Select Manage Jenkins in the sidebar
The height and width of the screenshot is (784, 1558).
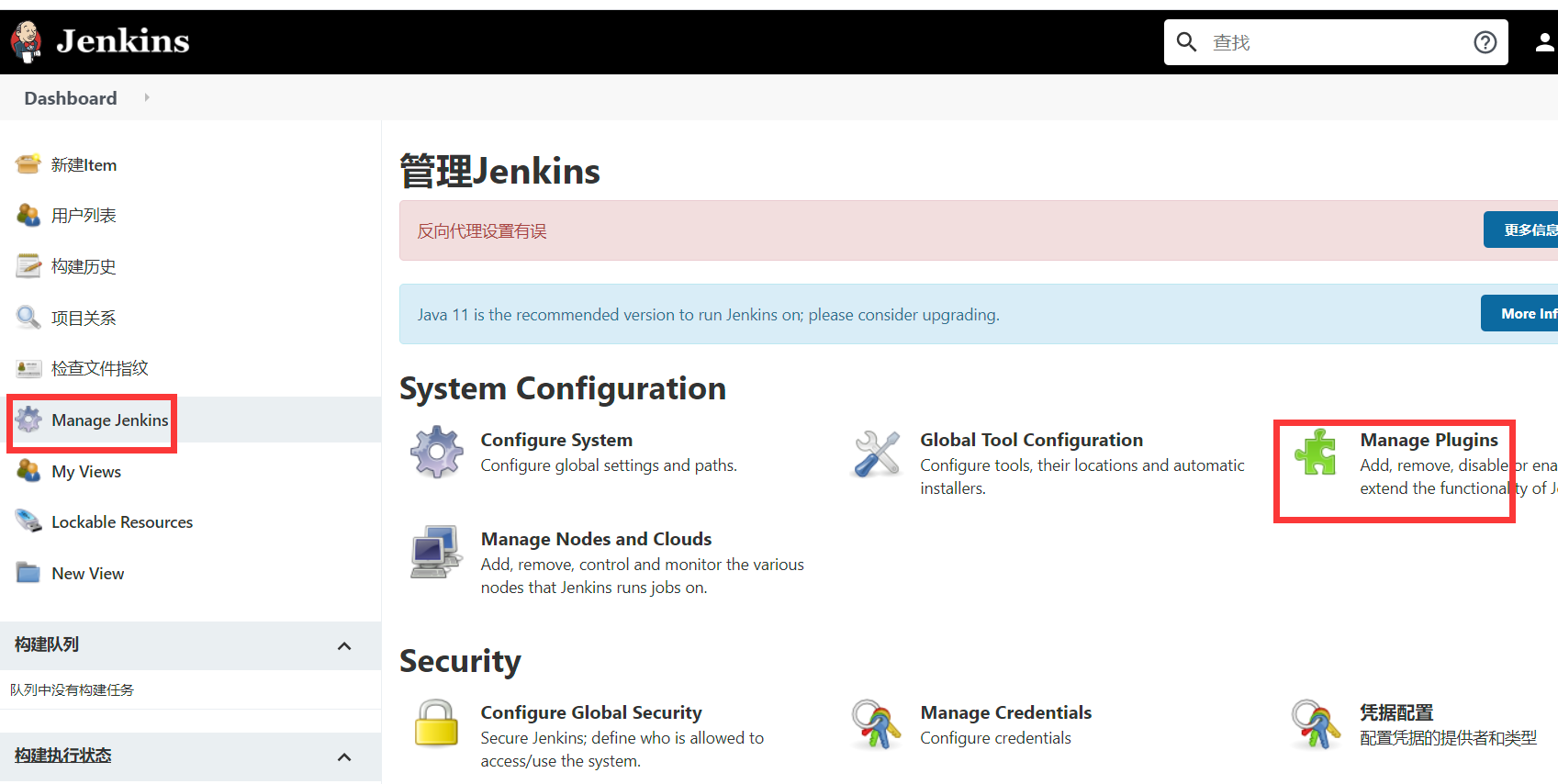tap(110, 420)
